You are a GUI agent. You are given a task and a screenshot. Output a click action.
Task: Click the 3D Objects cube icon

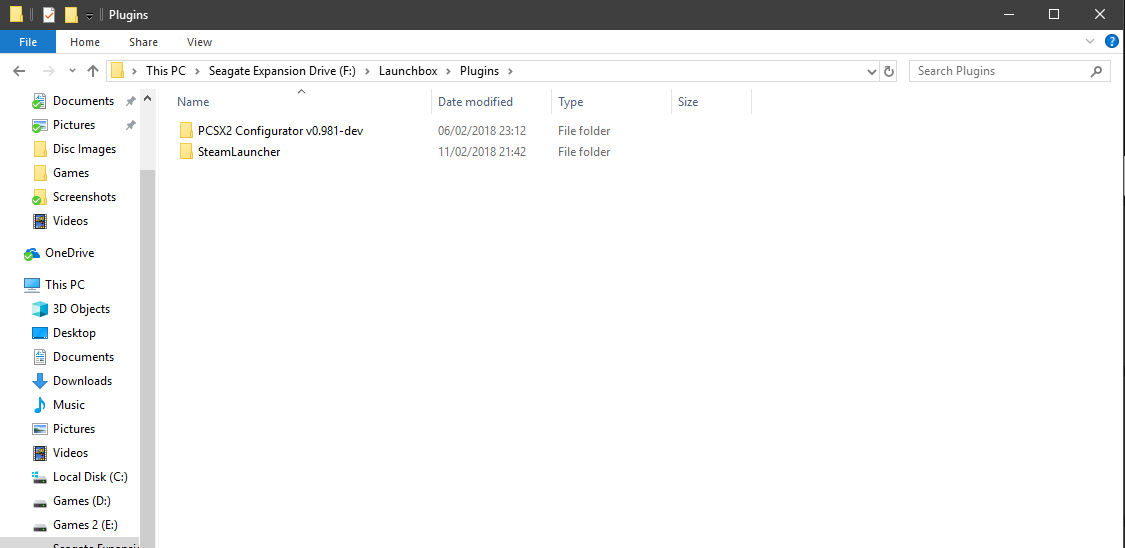40,309
